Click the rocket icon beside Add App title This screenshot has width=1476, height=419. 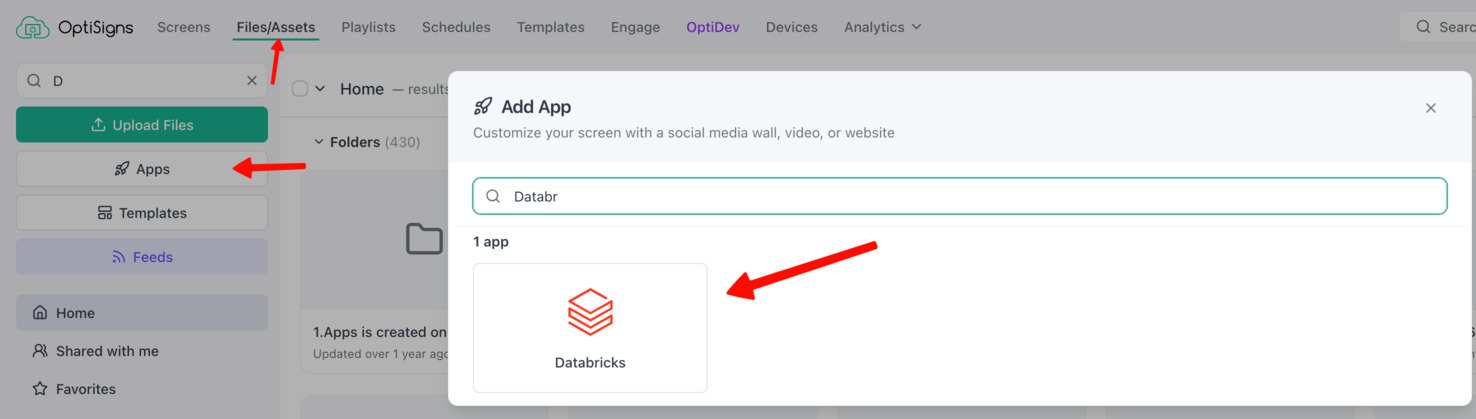pyautogui.click(x=483, y=106)
